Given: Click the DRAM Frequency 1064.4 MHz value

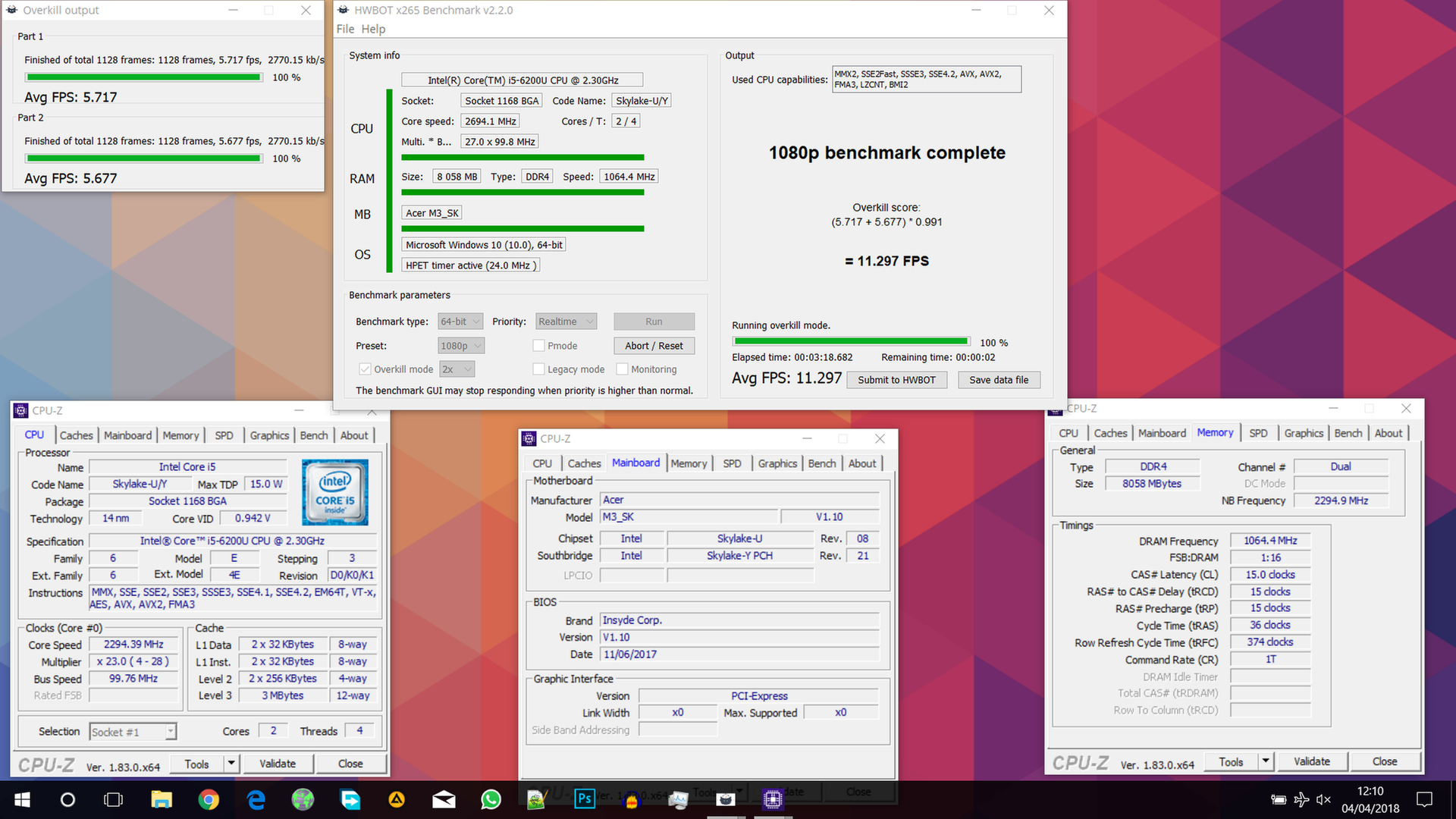Looking at the screenshot, I should coord(1270,541).
